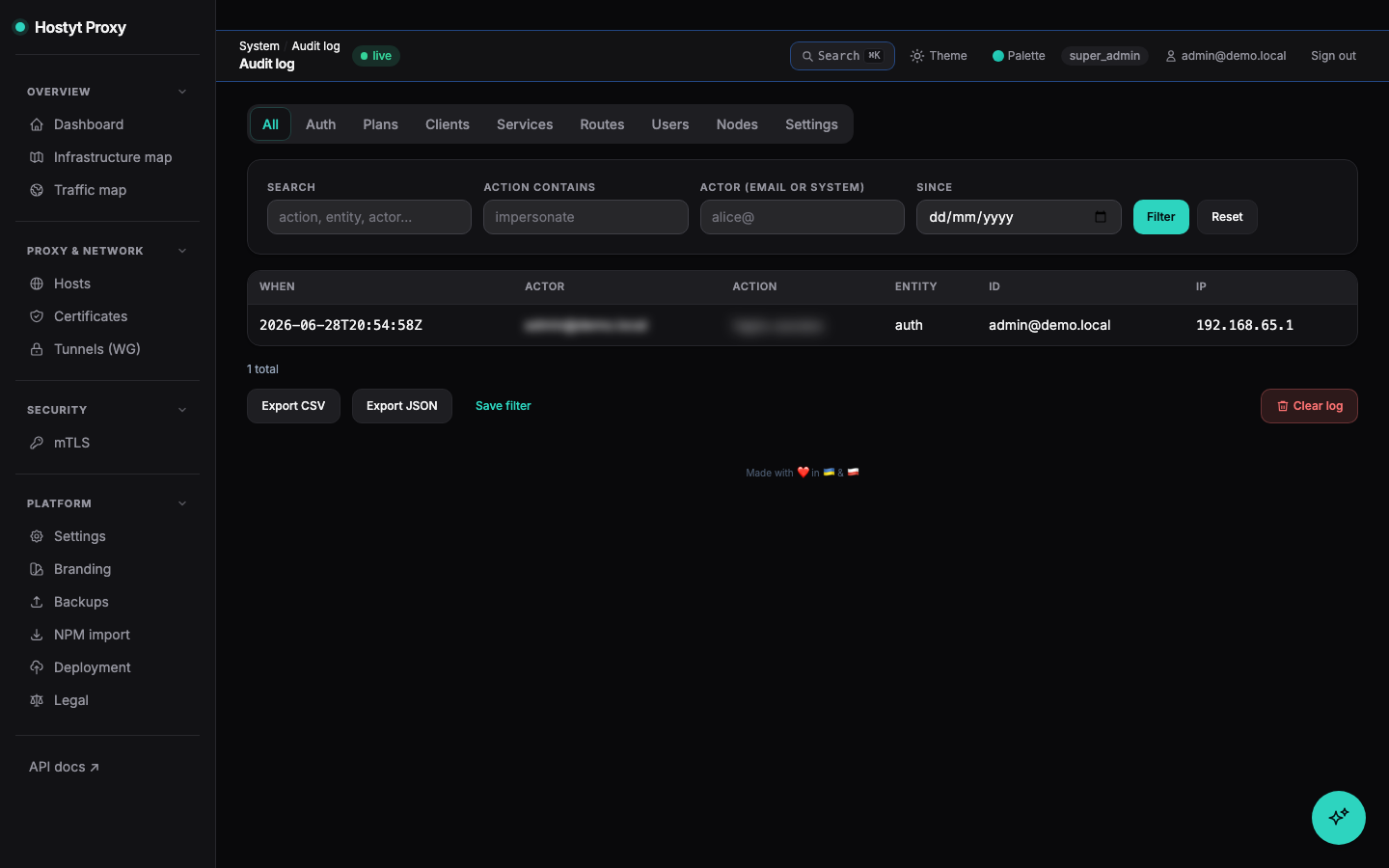Click the Backups upload icon
Screen dimensions: 1389x868
coord(37,602)
